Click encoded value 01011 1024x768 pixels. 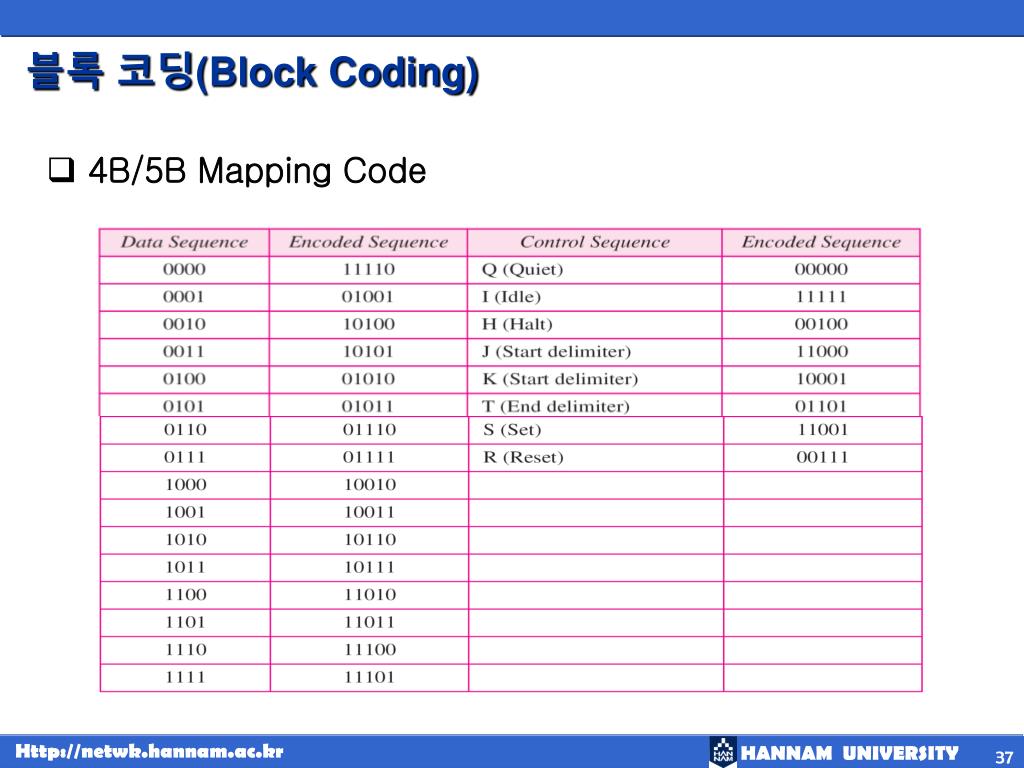click(368, 406)
